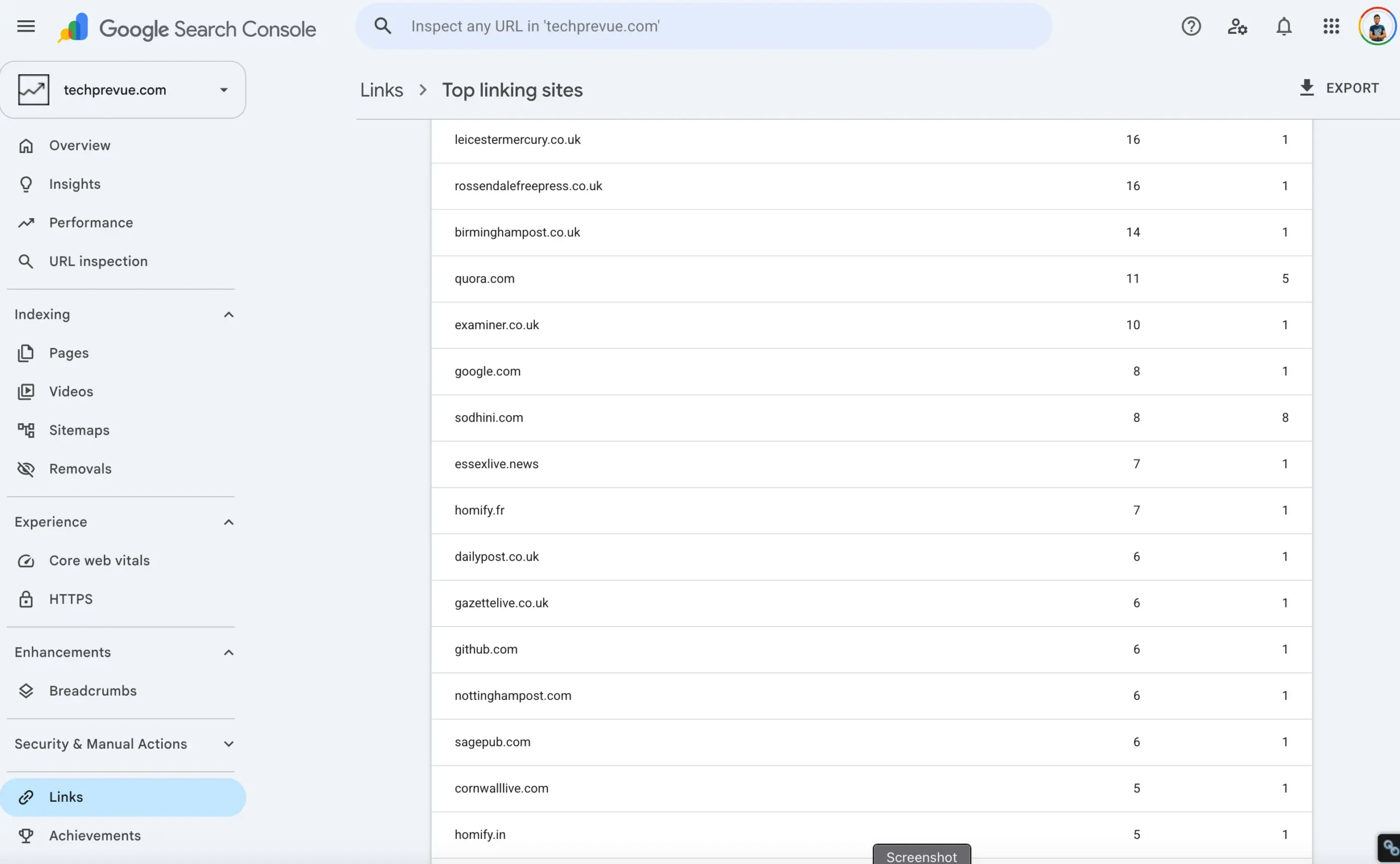Open the notifications bell

coord(1284,26)
